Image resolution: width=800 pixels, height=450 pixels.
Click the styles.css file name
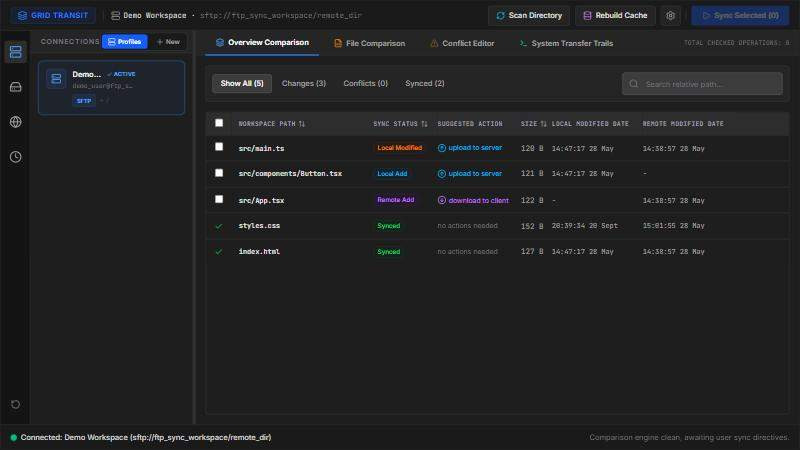tap(259, 226)
